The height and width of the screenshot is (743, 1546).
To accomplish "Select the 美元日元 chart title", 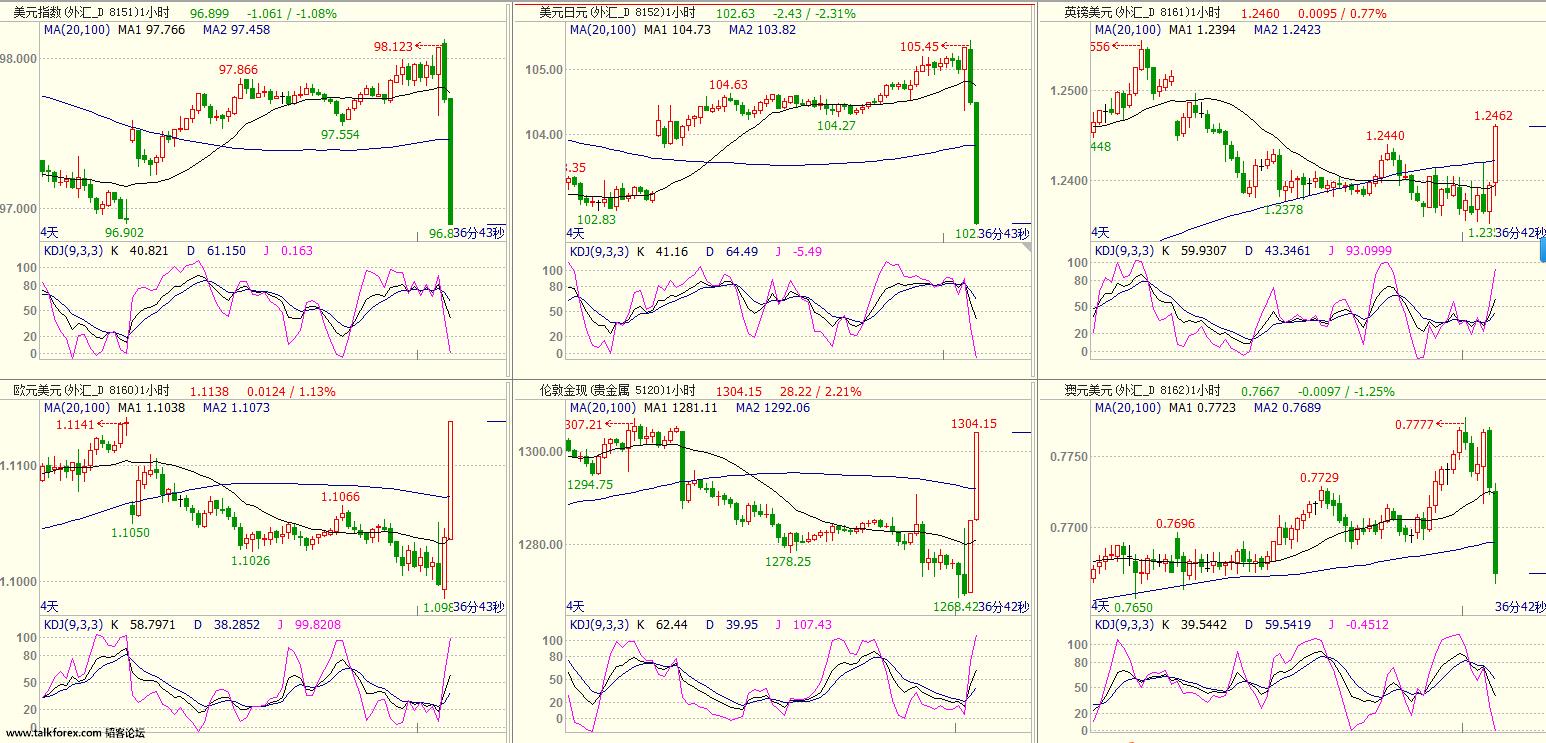I will (617, 13).
